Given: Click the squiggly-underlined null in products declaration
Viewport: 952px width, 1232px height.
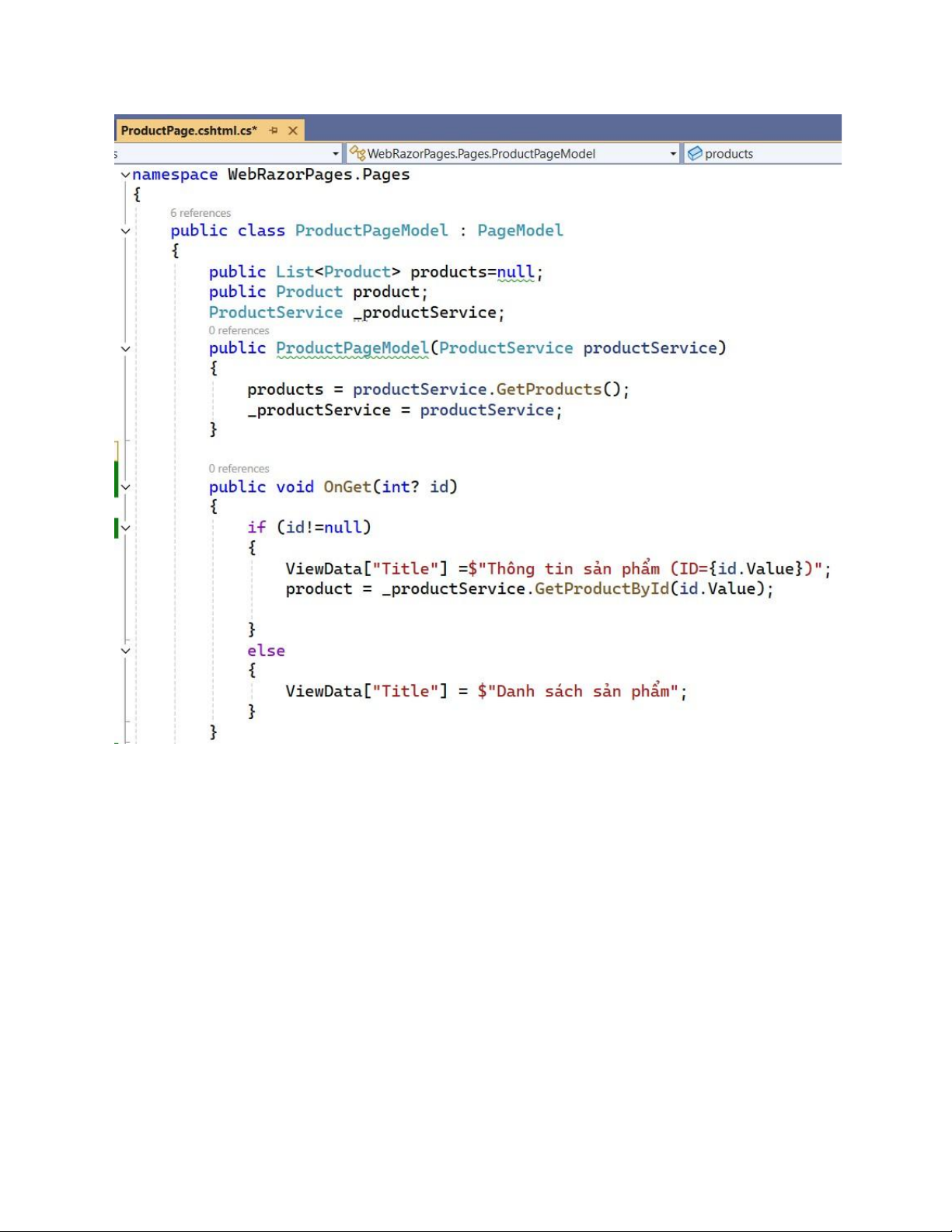Looking at the screenshot, I should click(515, 272).
